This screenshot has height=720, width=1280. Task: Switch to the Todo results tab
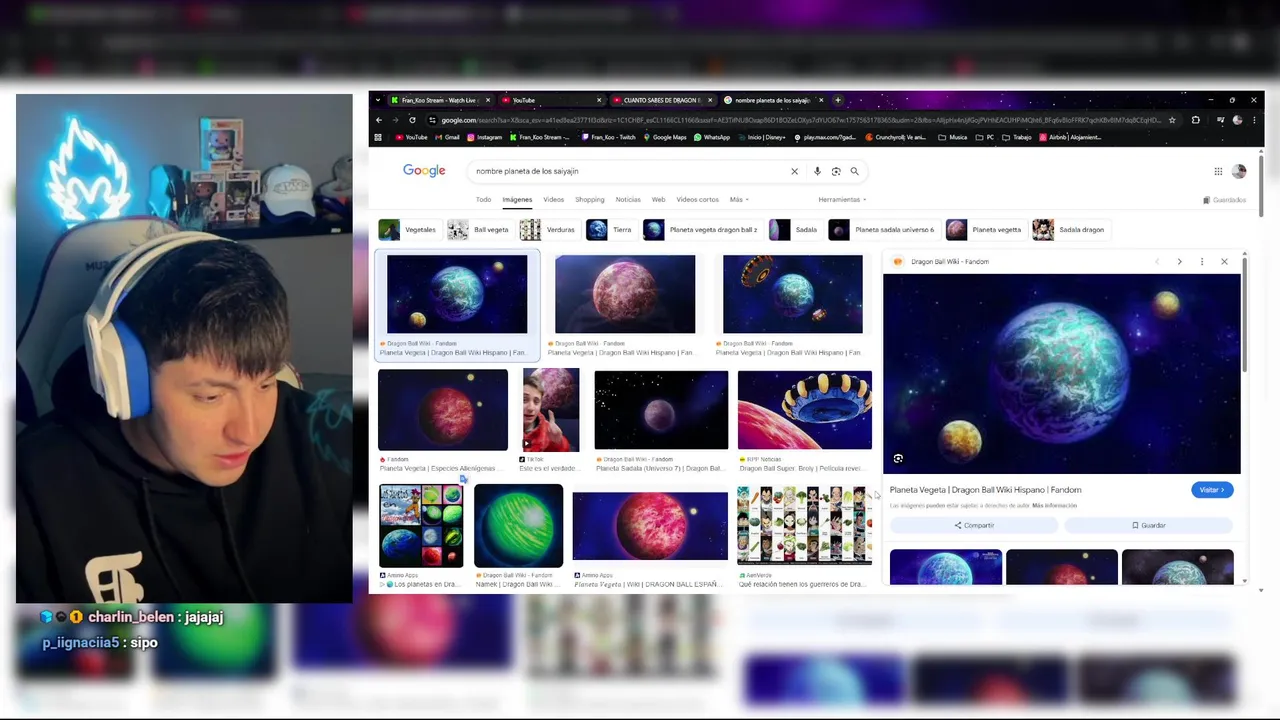(x=483, y=200)
